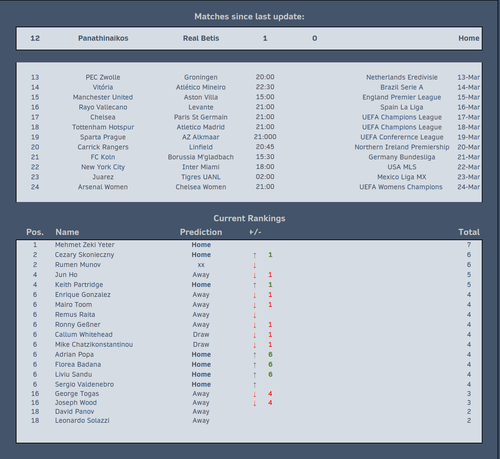
Task: Select Panathinaikos in the result row
Action: pos(103,38)
